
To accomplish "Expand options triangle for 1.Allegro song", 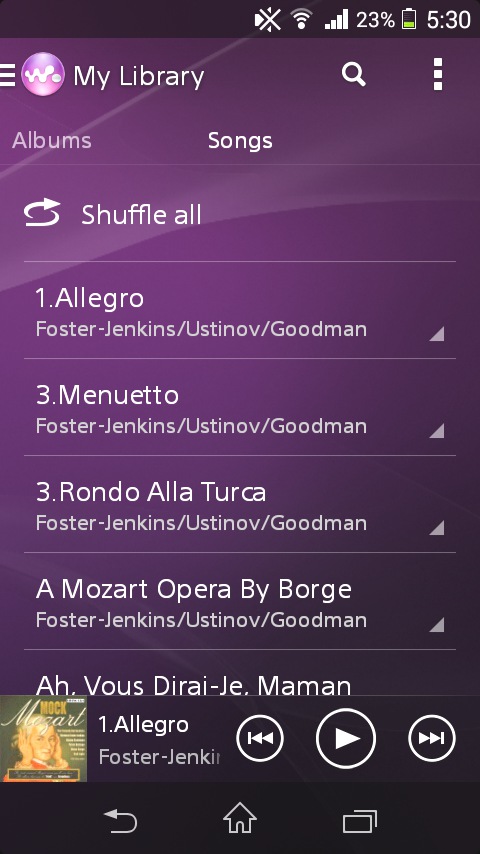I will click(436, 333).
